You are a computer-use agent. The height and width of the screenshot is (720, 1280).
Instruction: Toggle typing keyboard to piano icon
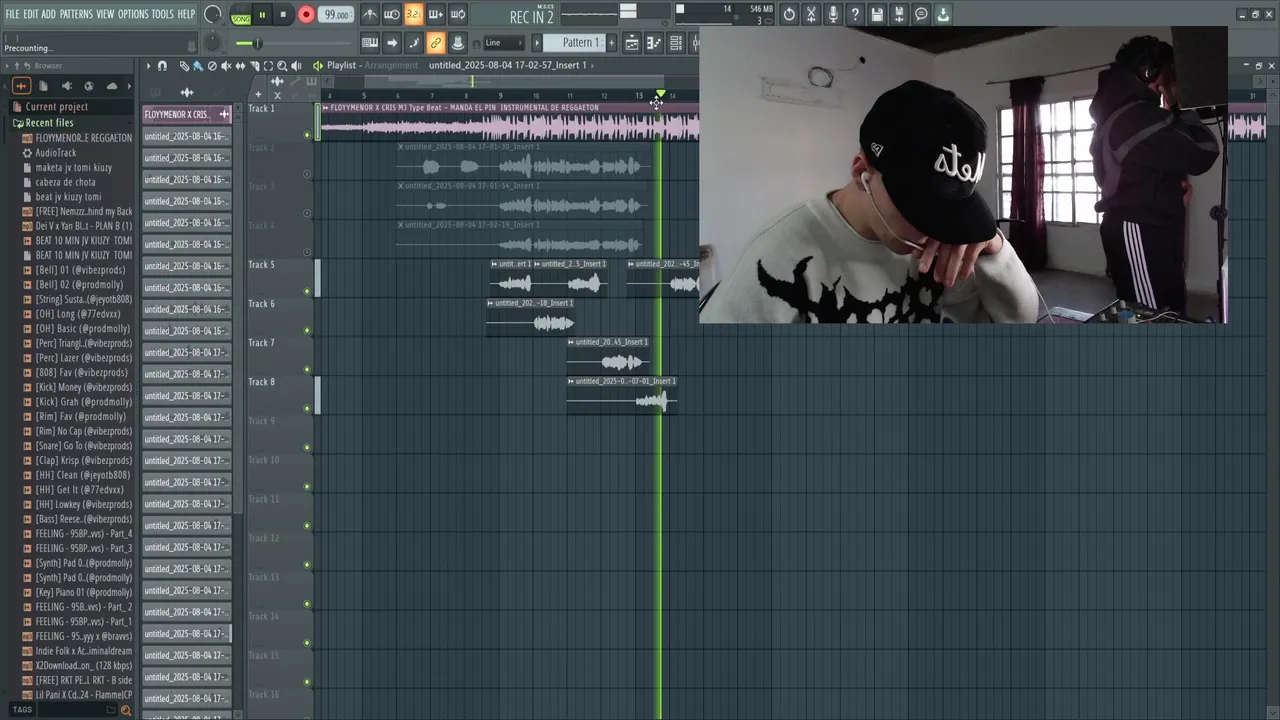pyautogui.click(x=370, y=42)
